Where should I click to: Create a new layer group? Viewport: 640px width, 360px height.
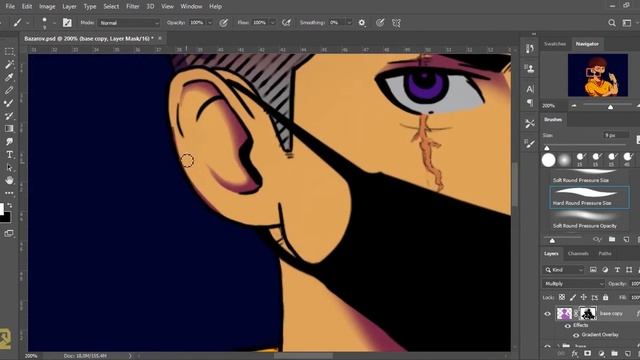coord(614,353)
